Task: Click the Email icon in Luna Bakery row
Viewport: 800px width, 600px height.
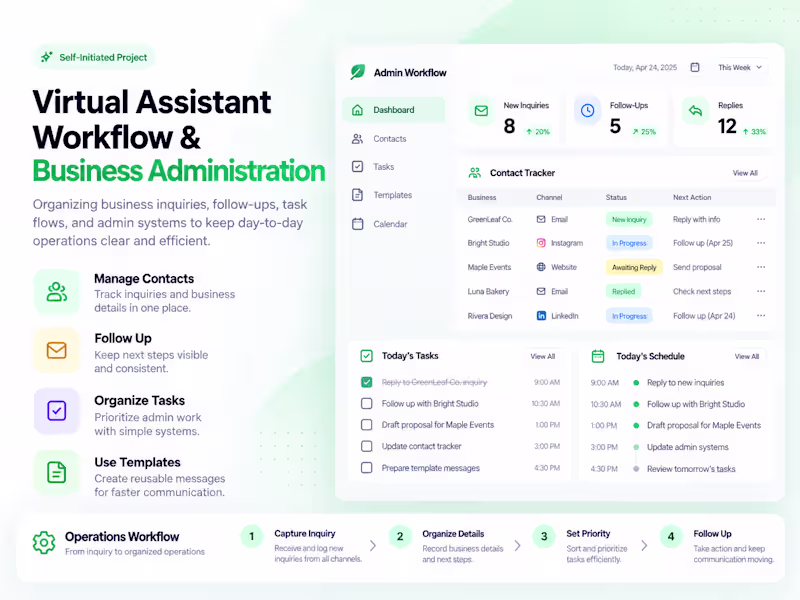Action: point(541,291)
